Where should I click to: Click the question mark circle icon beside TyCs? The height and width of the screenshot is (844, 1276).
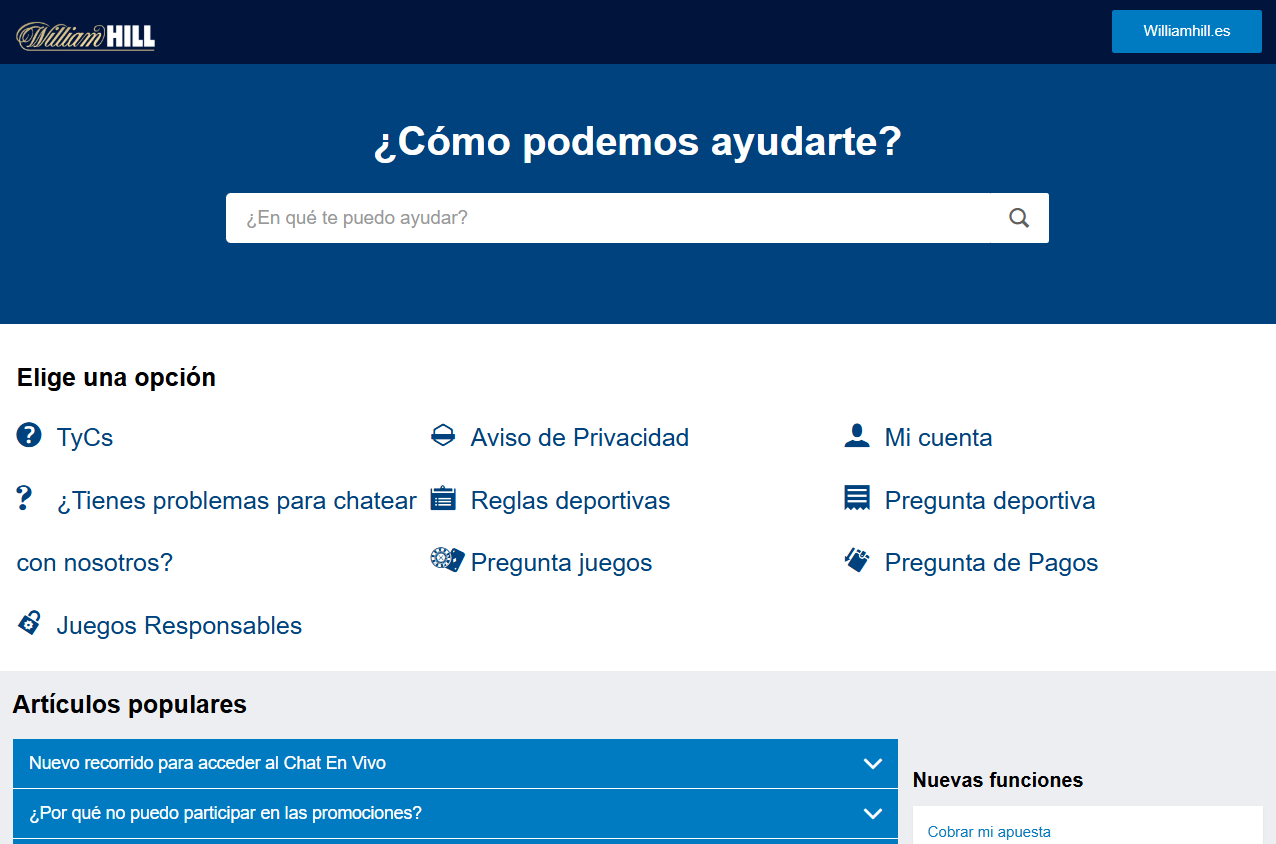[29, 435]
